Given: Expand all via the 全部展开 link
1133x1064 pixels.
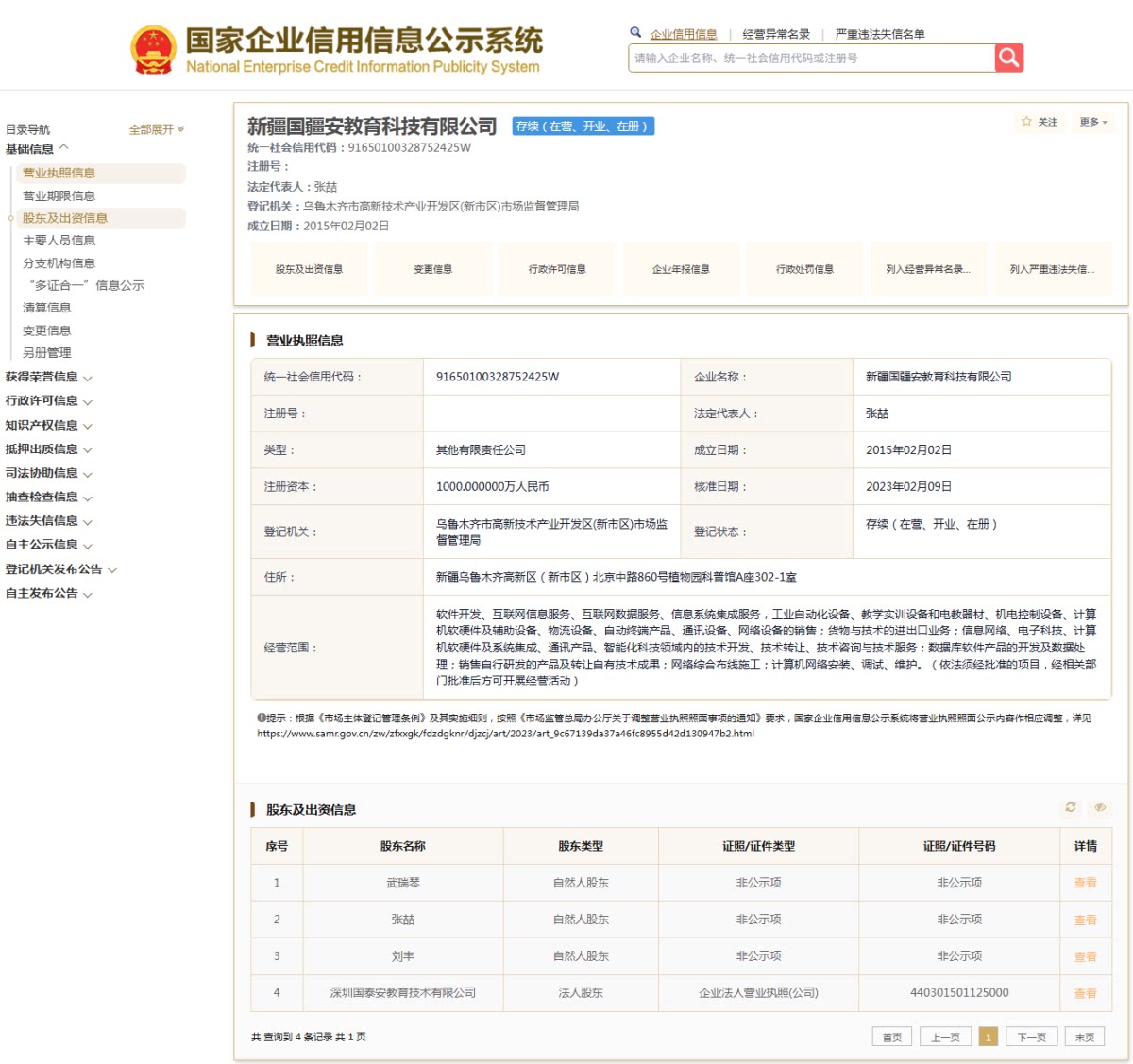Looking at the screenshot, I should [157, 129].
